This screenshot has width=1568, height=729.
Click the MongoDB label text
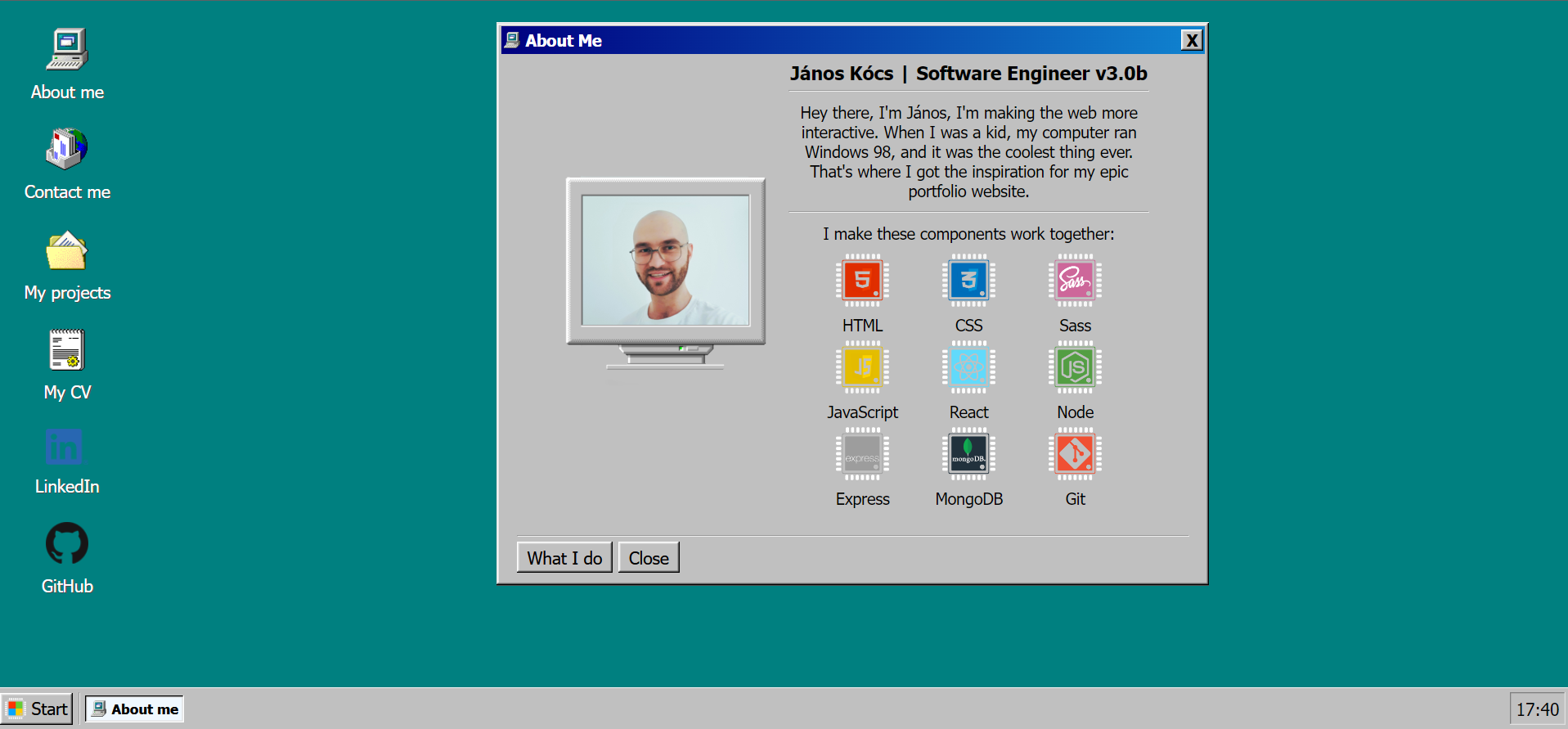(968, 499)
